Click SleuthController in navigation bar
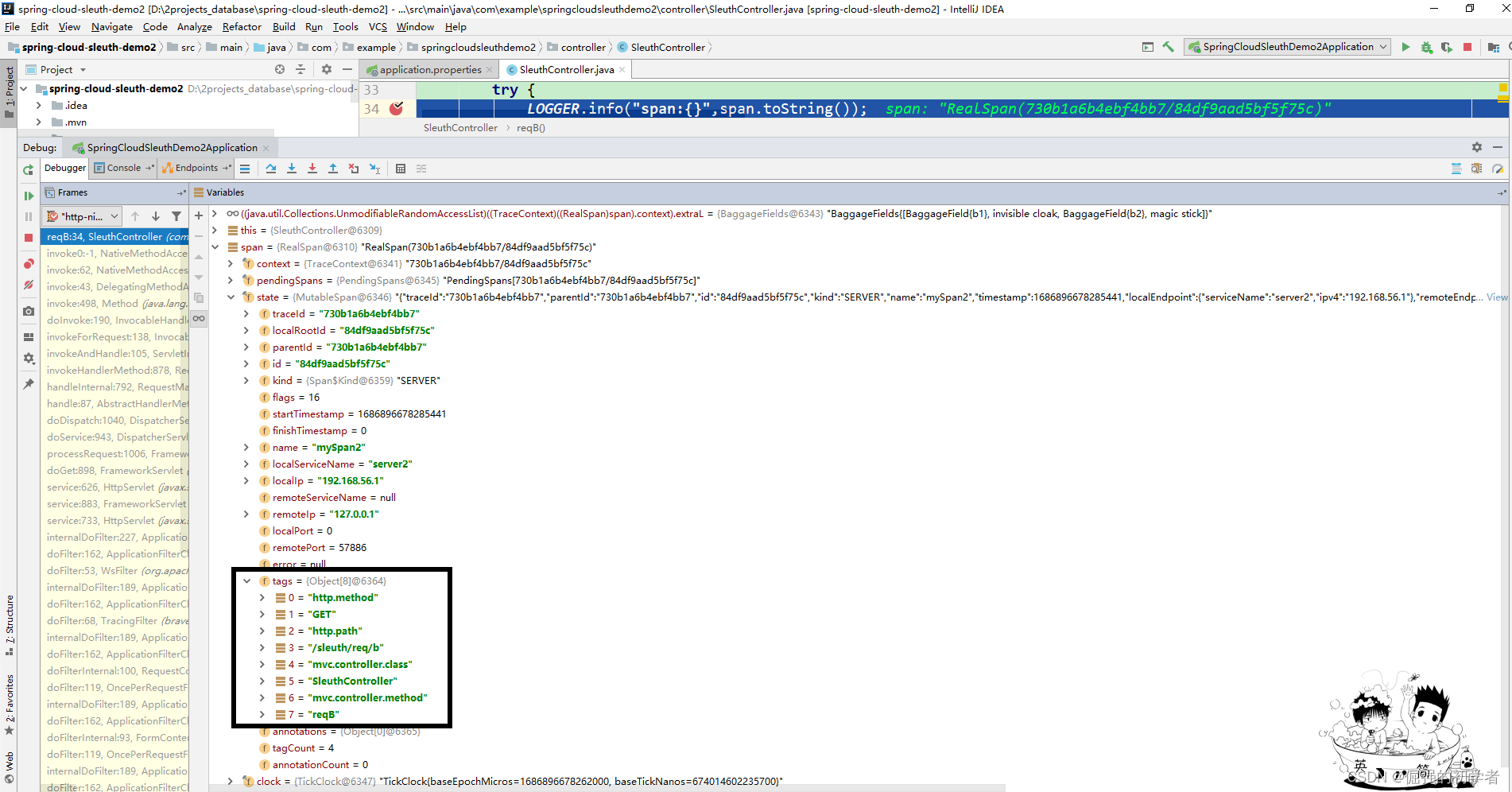The image size is (1512, 792). 668,47
